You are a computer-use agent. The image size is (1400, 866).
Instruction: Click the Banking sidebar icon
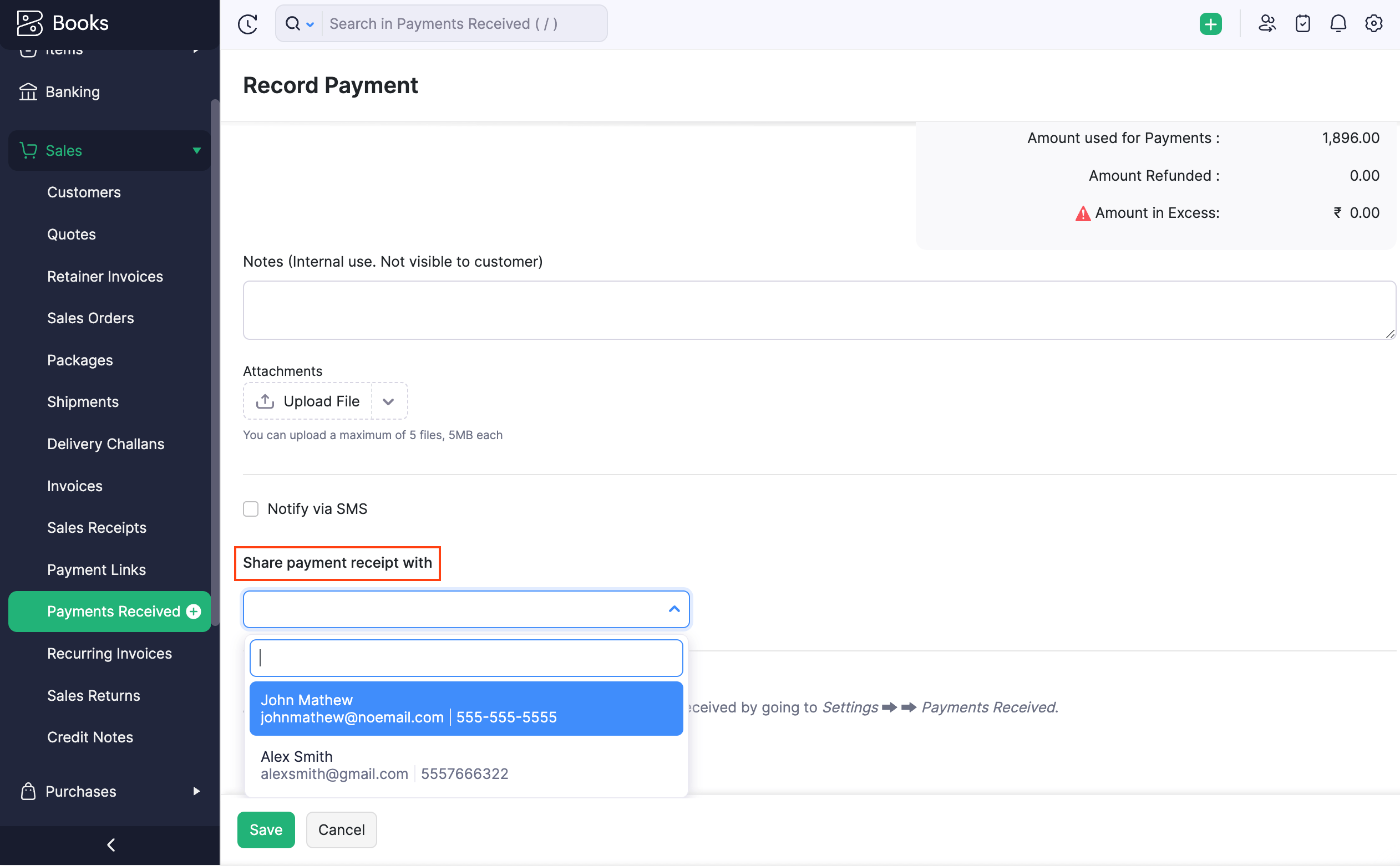tap(28, 91)
